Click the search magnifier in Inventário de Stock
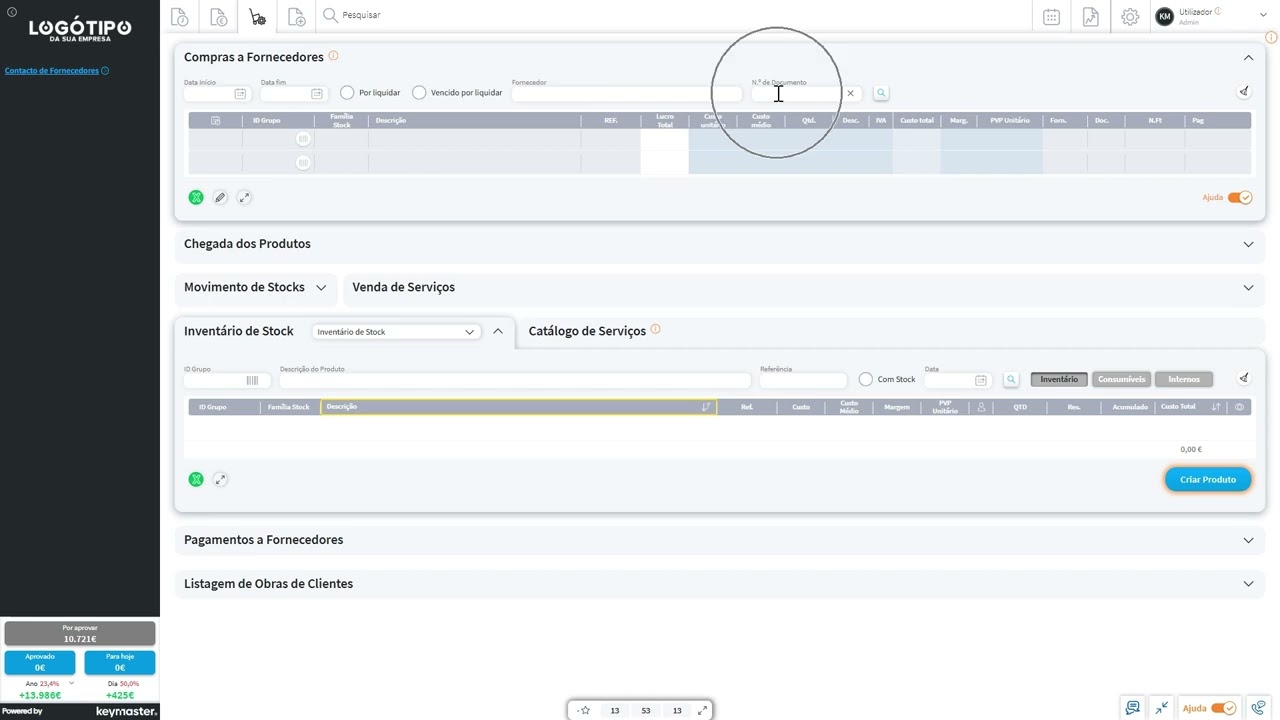 [1011, 380]
